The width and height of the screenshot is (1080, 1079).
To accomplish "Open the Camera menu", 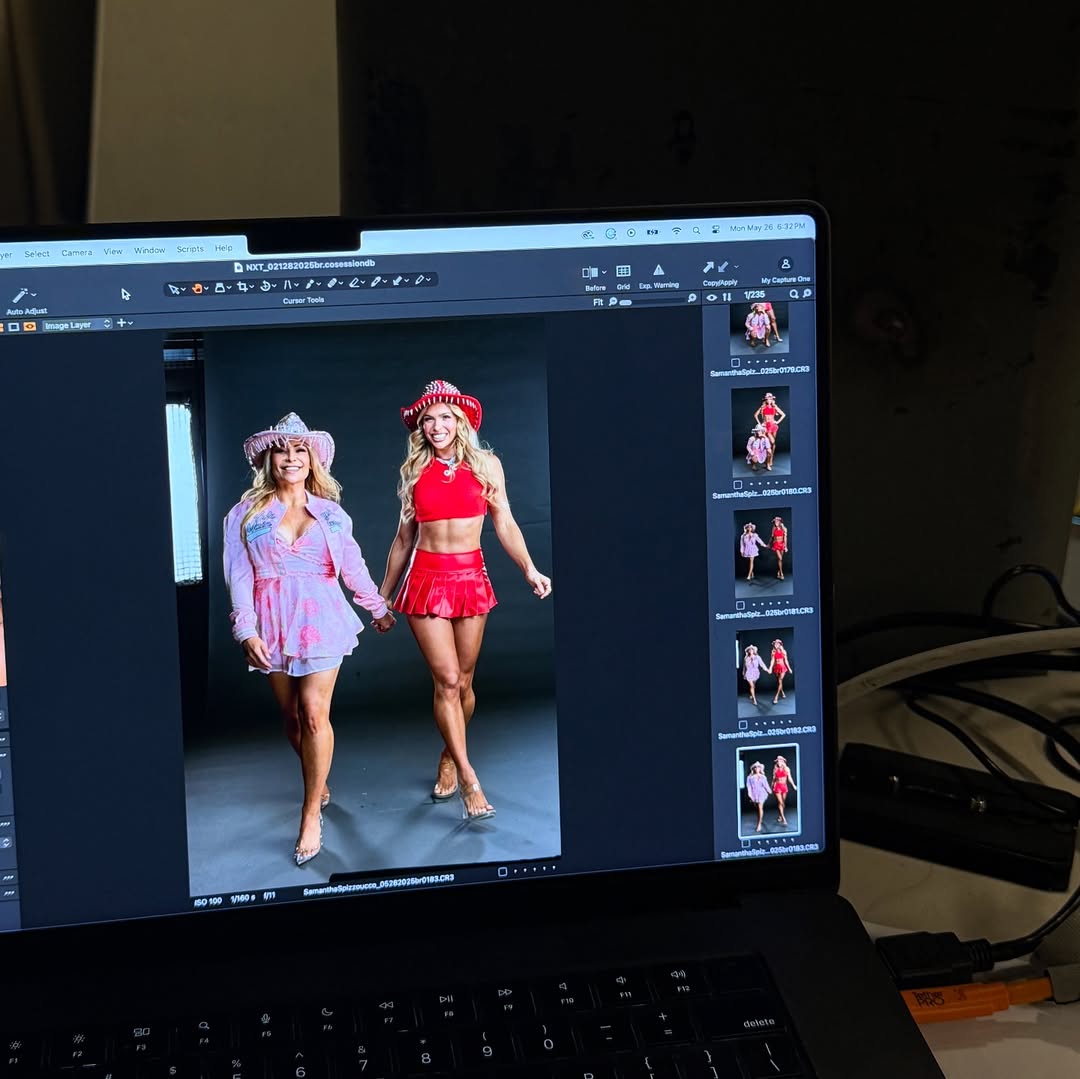I will (x=76, y=253).
